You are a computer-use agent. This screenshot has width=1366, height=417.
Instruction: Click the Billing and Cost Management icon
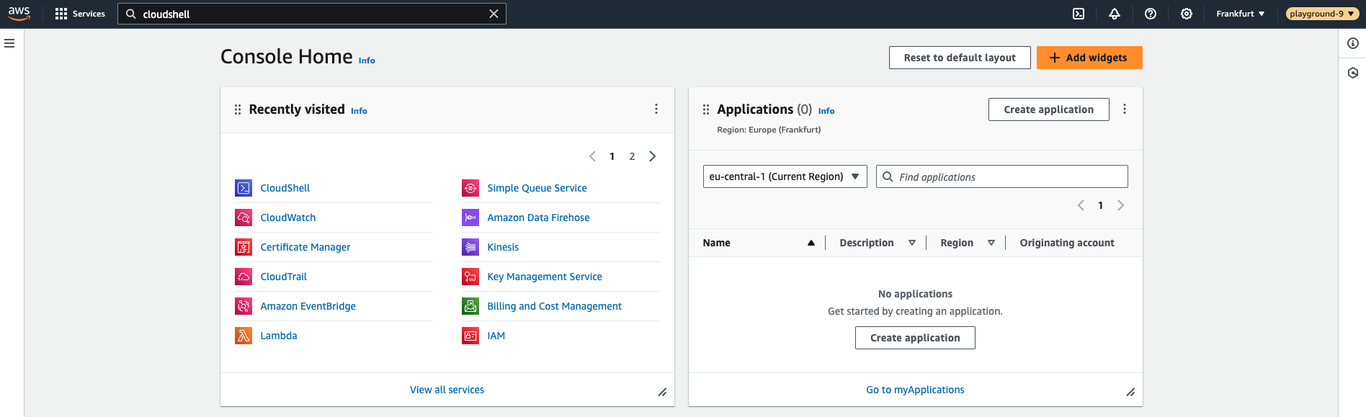tap(470, 306)
